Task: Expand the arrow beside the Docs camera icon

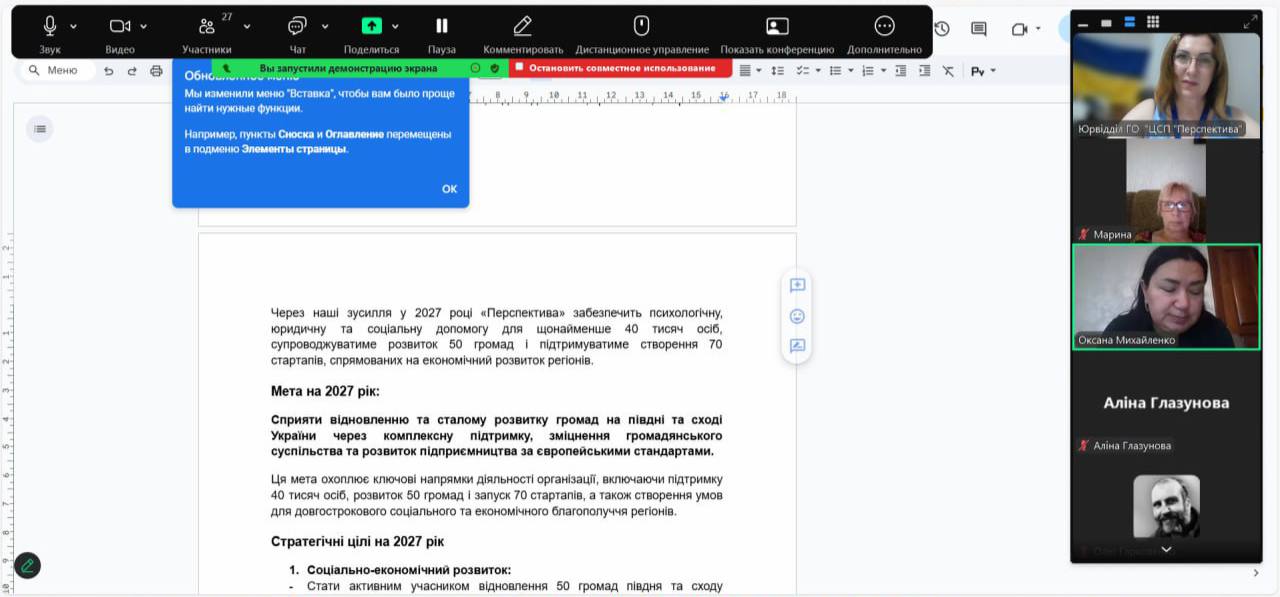Action: (x=1039, y=29)
